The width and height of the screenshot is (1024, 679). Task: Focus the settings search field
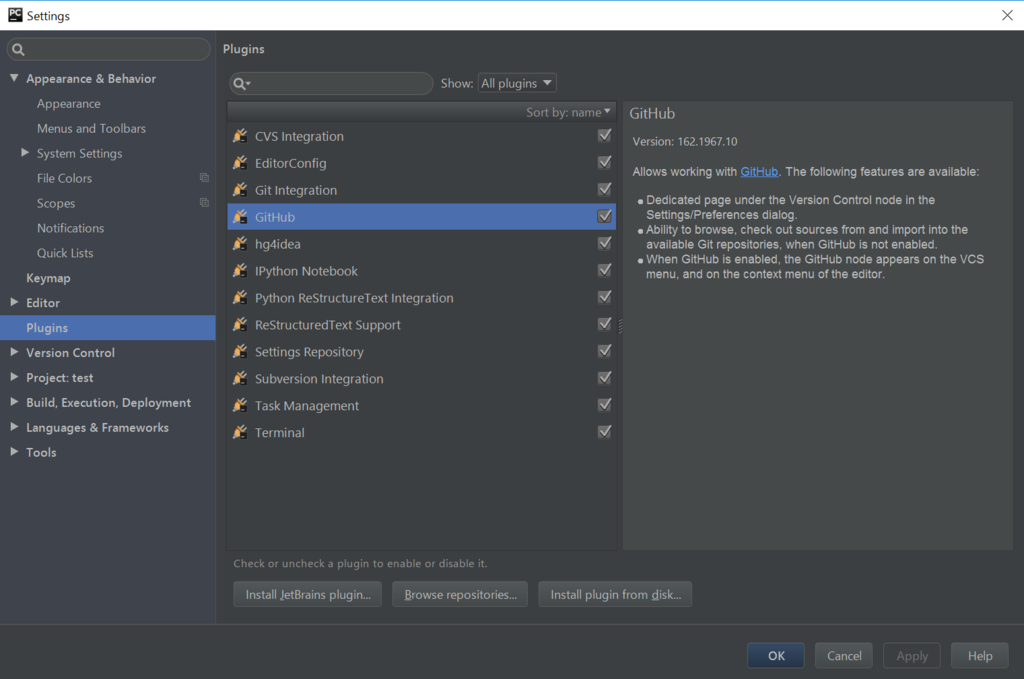tap(108, 49)
